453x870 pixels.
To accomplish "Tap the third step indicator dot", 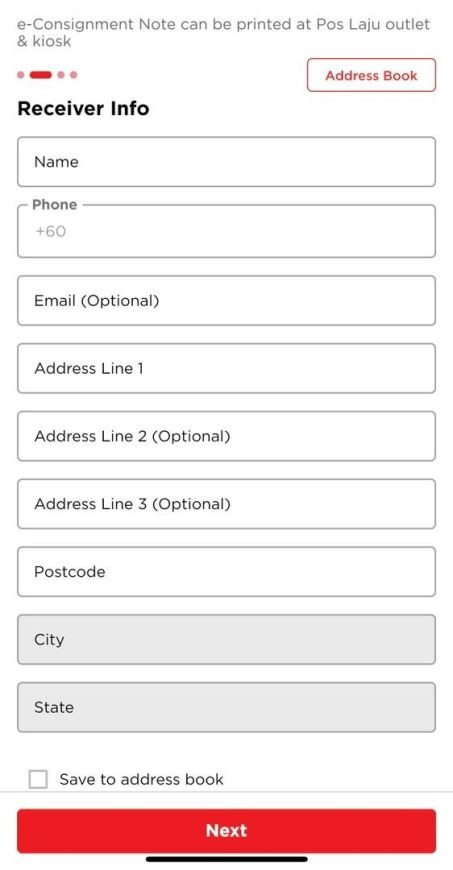I will [x=61, y=75].
